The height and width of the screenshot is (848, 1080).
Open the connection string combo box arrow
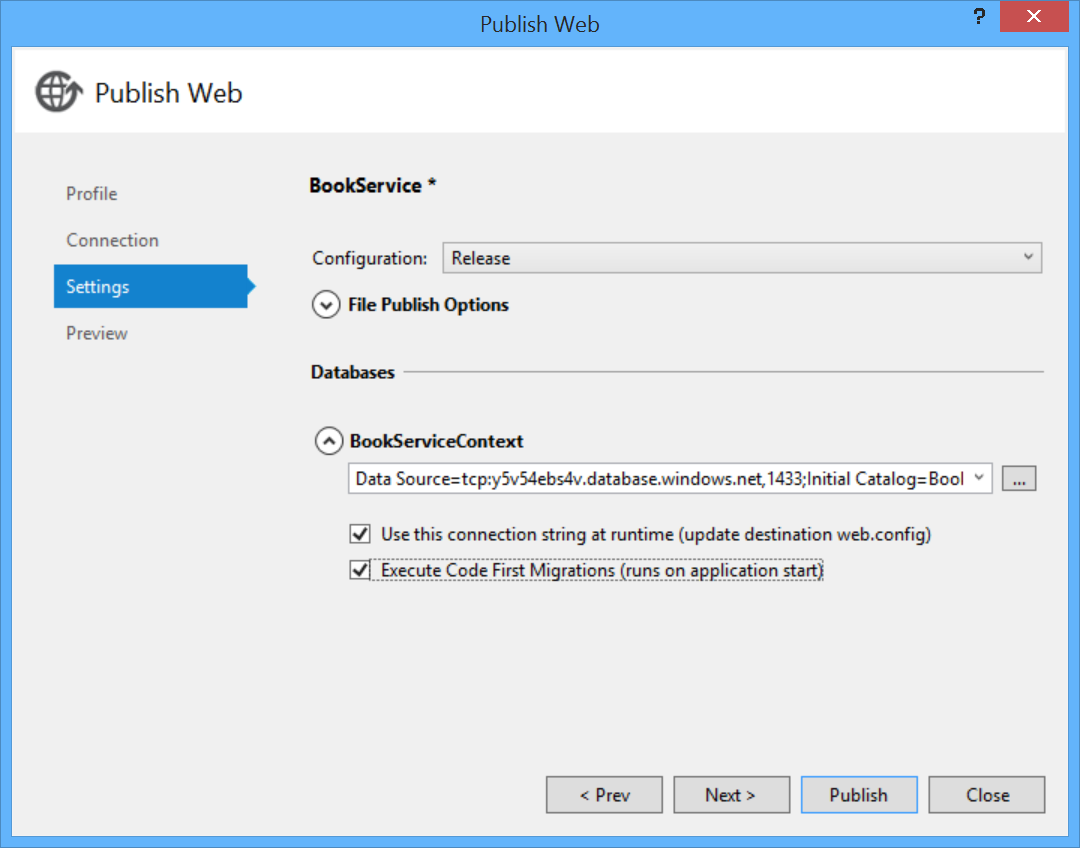pos(978,478)
